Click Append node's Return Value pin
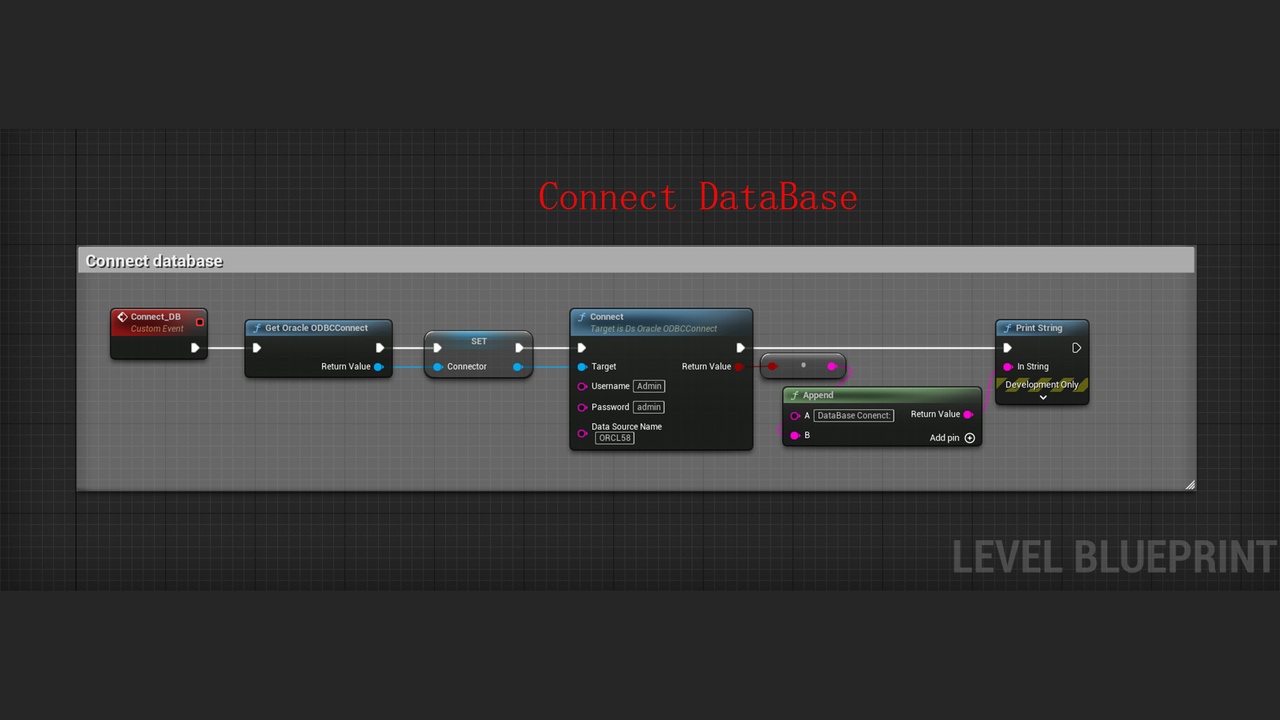Image resolution: width=1280 pixels, height=720 pixels. tap(968, 415)
